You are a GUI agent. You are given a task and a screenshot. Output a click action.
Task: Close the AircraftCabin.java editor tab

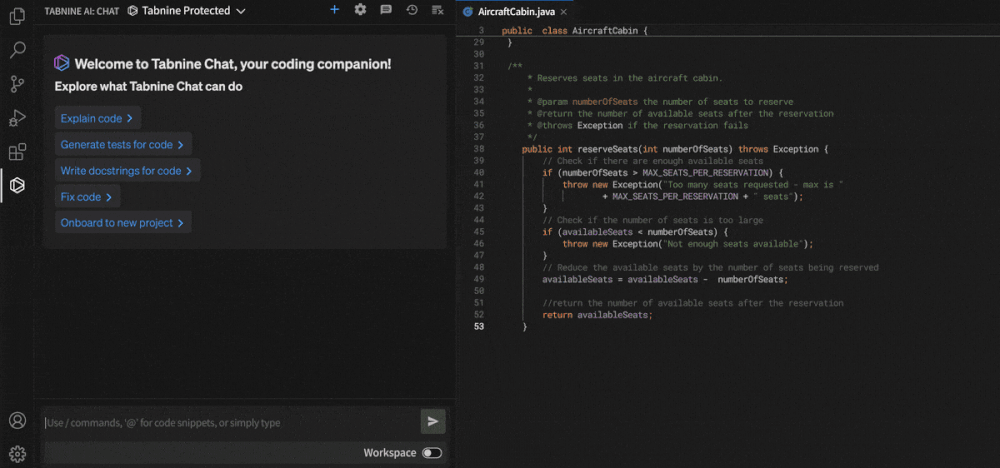pos(564,11)
